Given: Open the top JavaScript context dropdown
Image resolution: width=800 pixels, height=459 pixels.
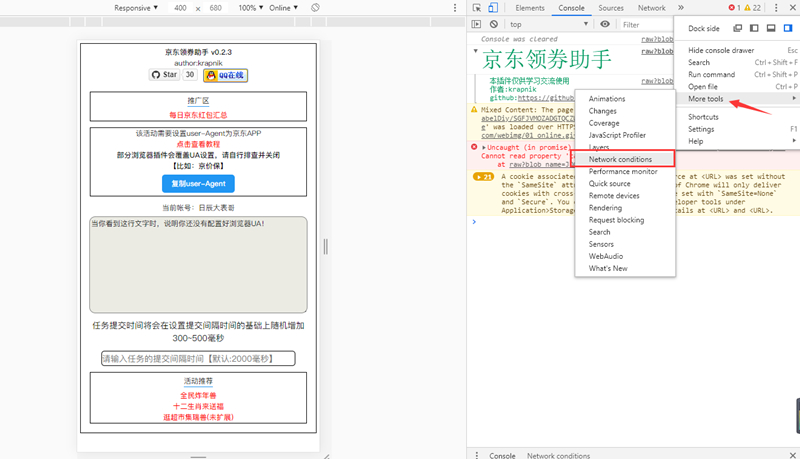Looking at the screenshot, I should [548, 24].
